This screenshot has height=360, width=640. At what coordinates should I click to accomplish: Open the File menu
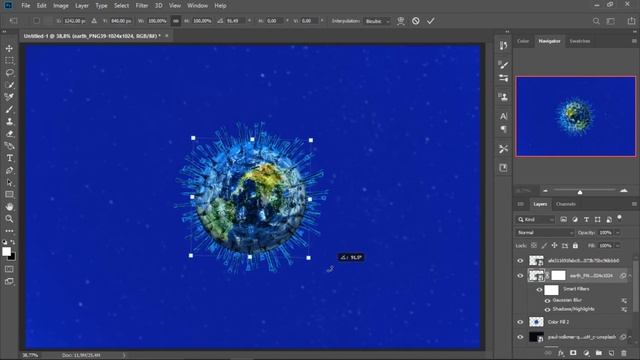click(26, 6)
